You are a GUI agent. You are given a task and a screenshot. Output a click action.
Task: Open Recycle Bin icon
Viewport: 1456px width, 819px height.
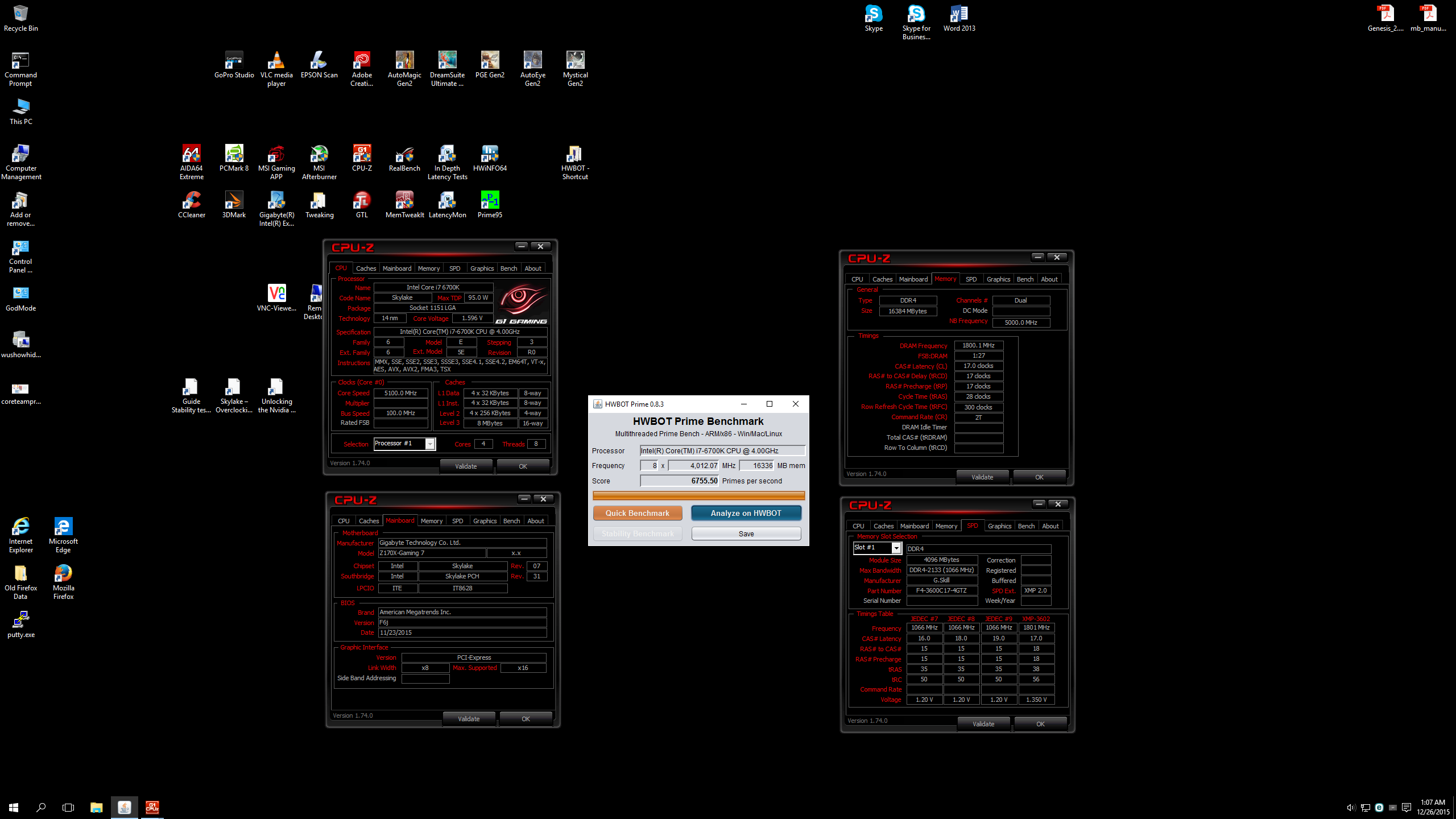point(20,18)
